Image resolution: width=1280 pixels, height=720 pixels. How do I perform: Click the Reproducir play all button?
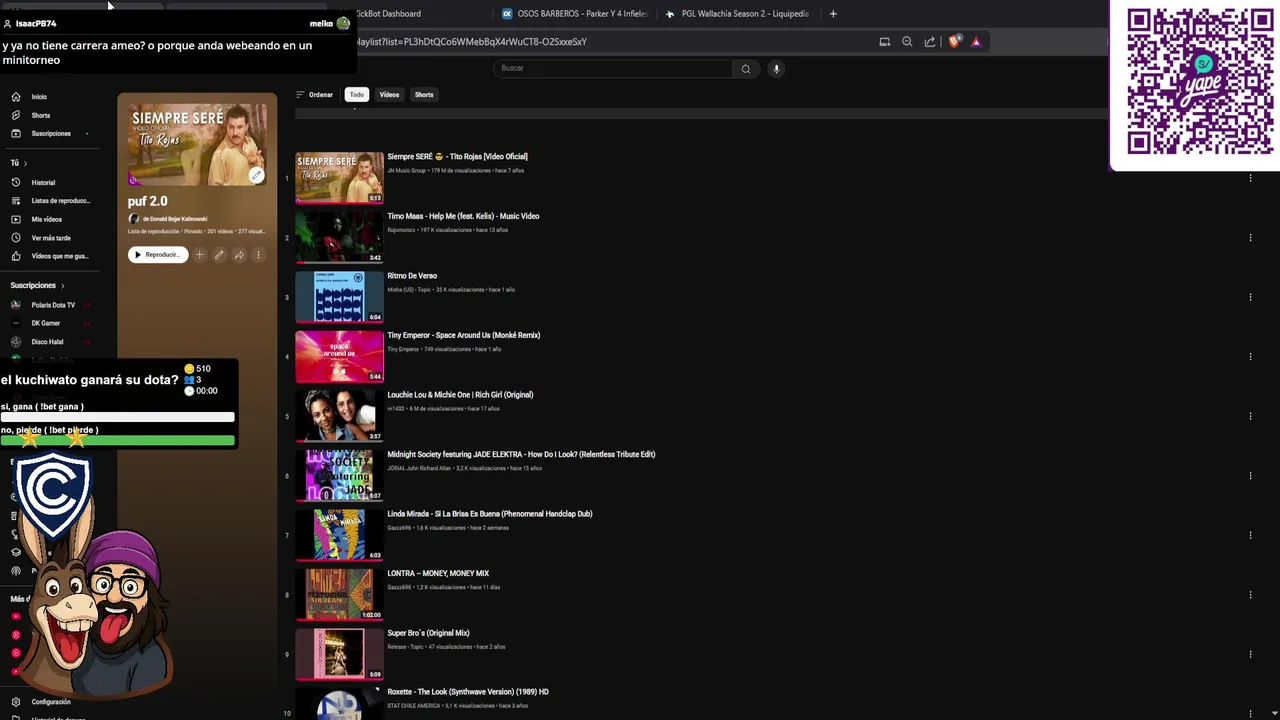[x=158, y=255]
